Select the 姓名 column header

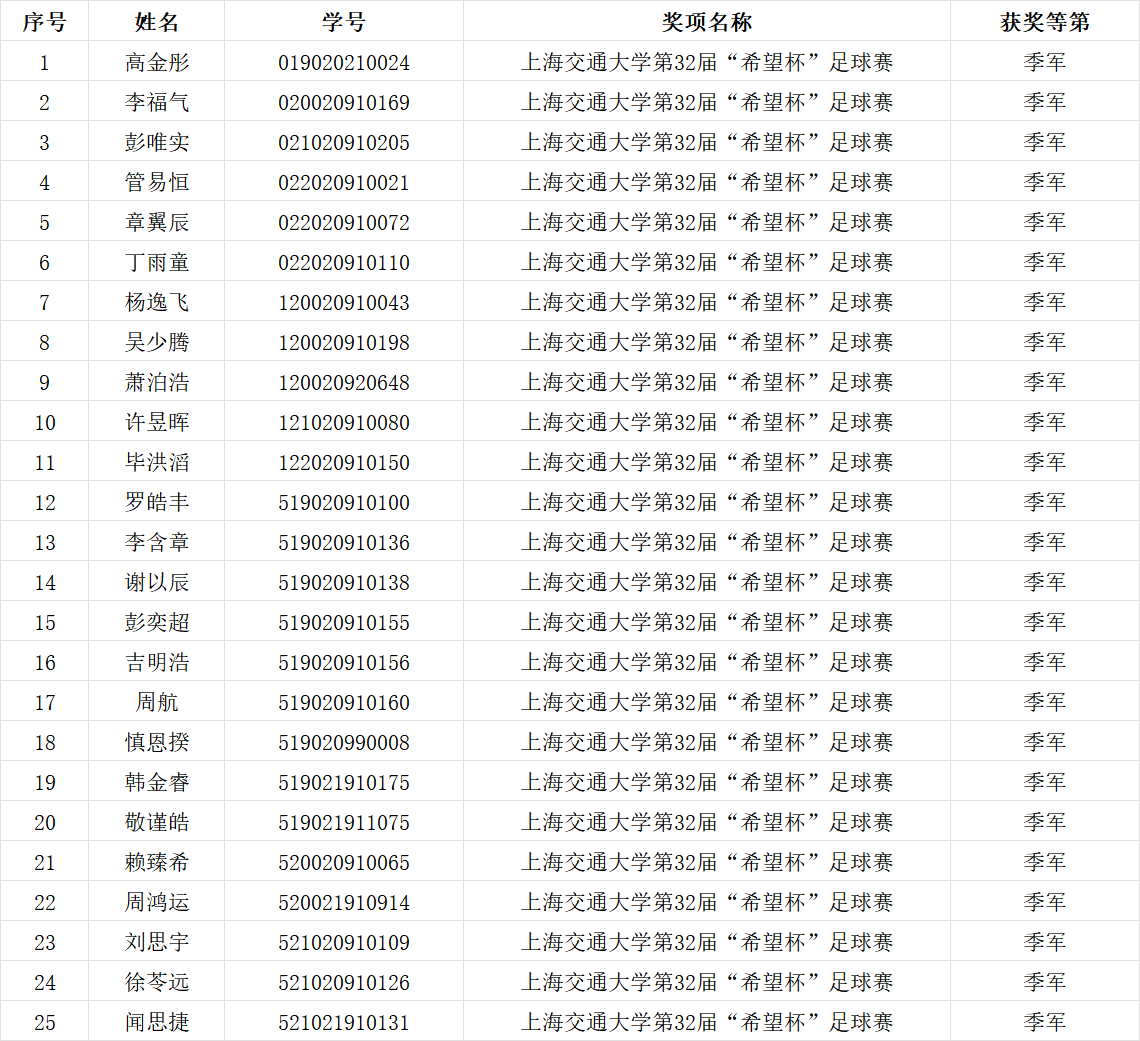point(156,22)
